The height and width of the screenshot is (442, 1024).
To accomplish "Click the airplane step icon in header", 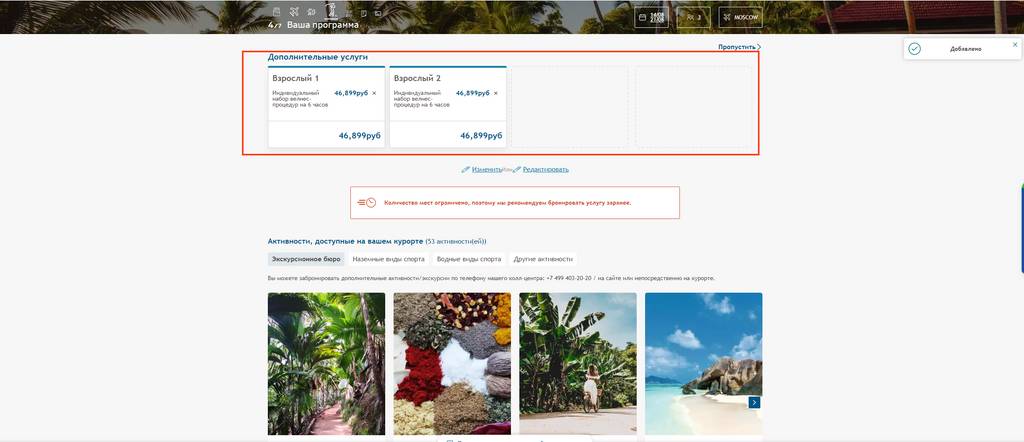I will [294, 12].
